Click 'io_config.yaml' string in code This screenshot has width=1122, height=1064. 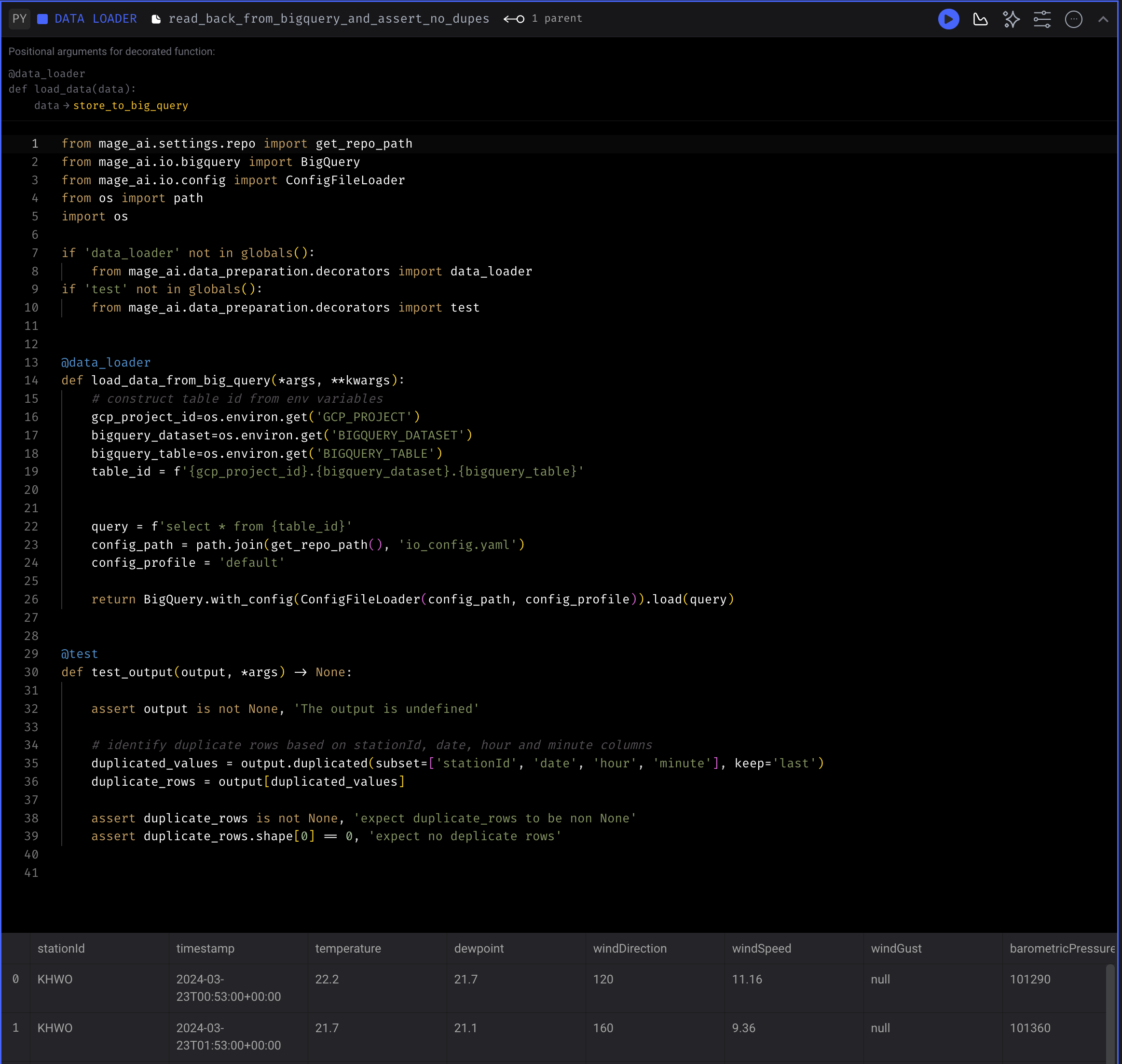click(x=457, y=545)
